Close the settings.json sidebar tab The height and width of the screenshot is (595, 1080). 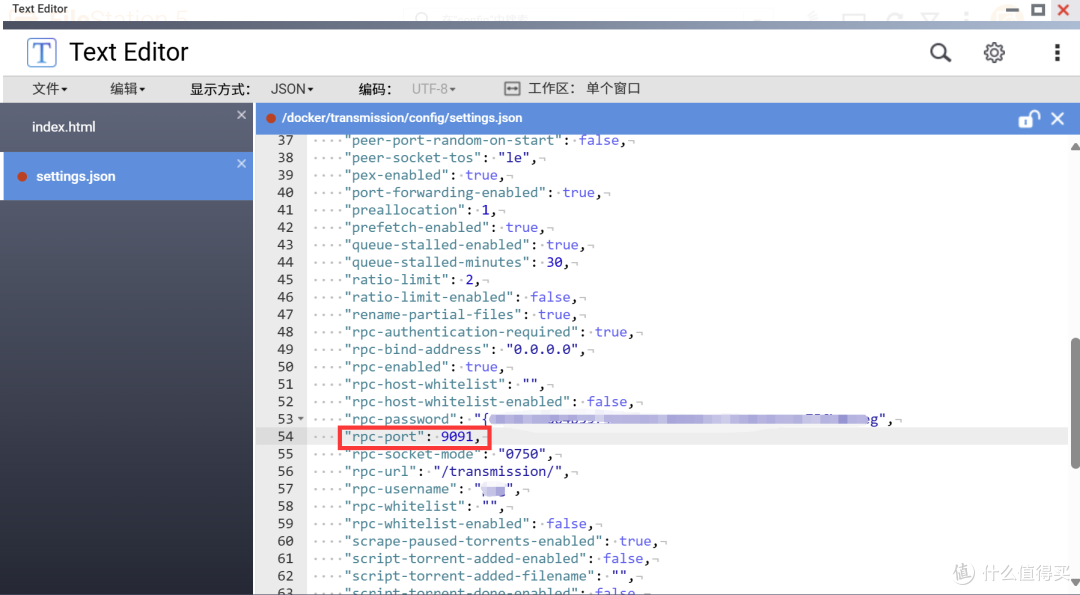coord(241,164)
